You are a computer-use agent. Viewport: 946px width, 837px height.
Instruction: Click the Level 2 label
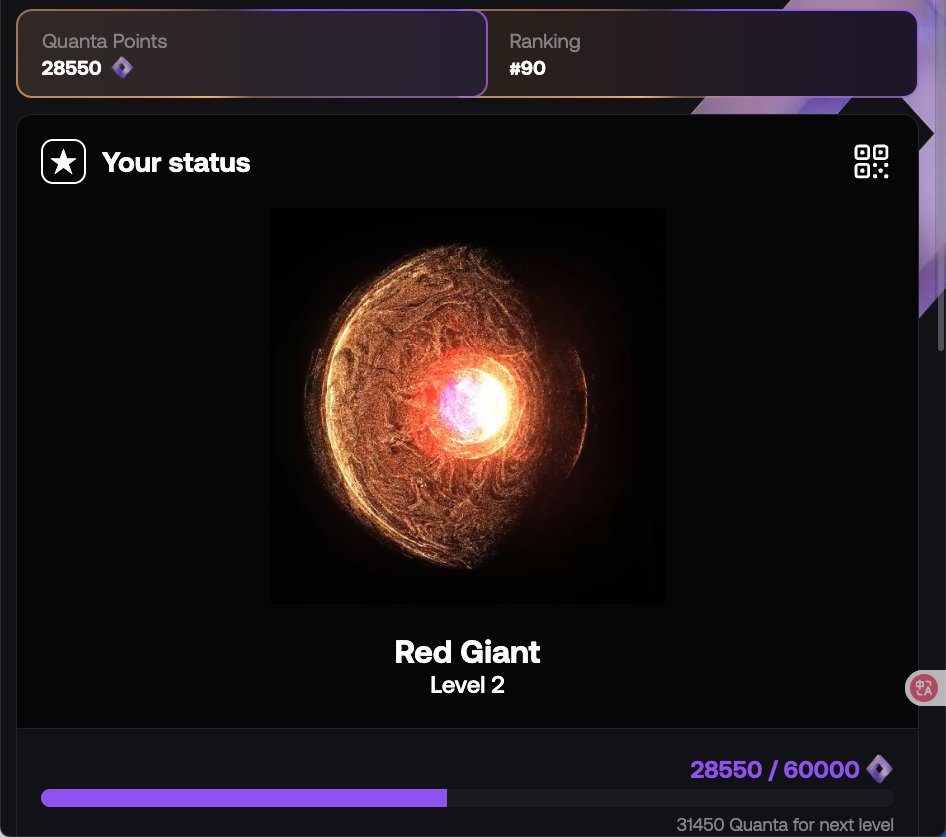coord(468,685)
